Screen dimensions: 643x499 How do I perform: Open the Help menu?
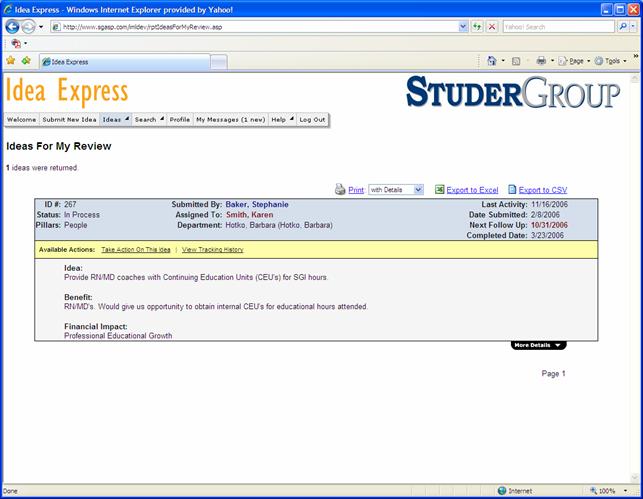282,120
